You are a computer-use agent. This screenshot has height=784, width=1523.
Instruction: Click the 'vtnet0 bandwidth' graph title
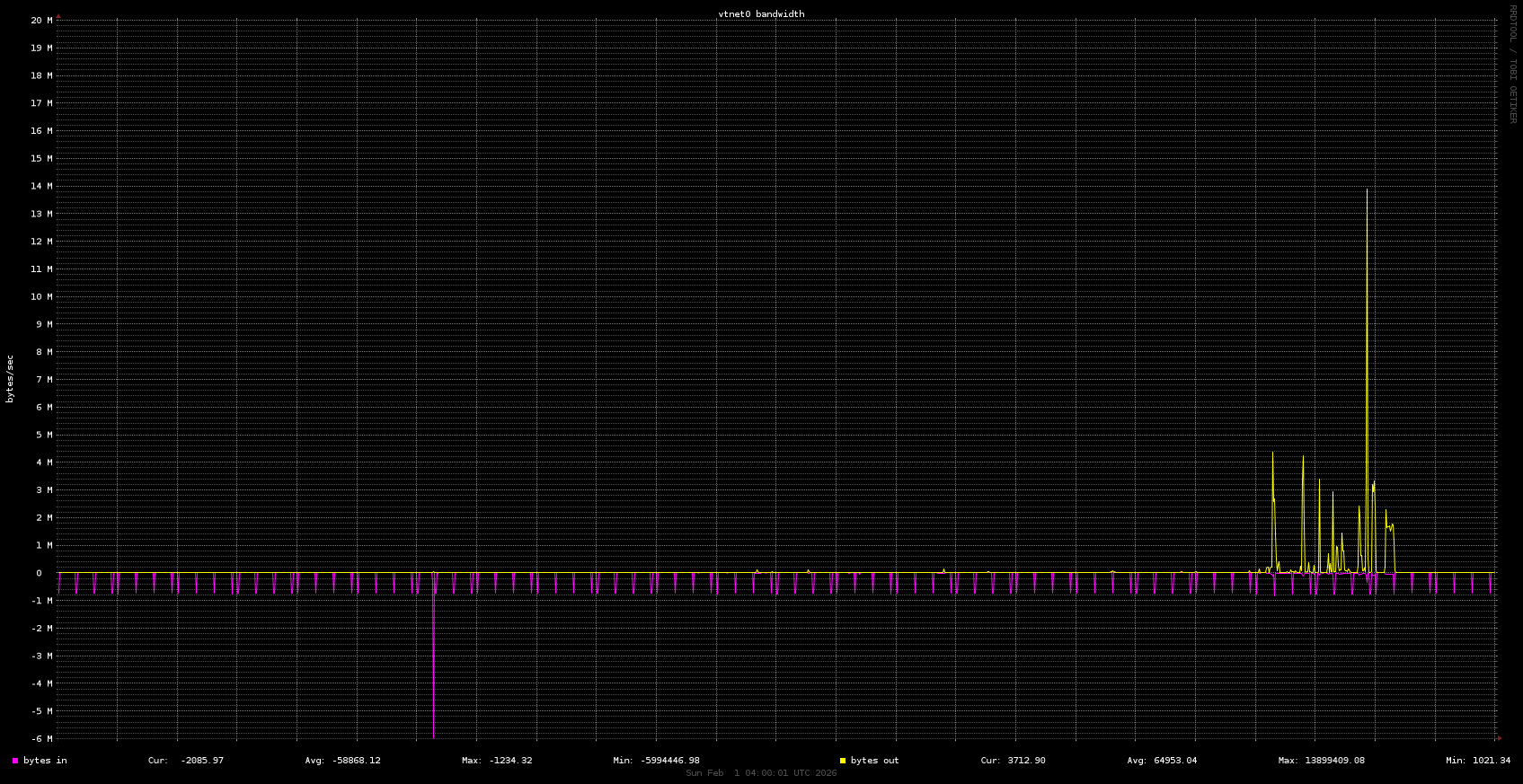[x=761, y=14]
